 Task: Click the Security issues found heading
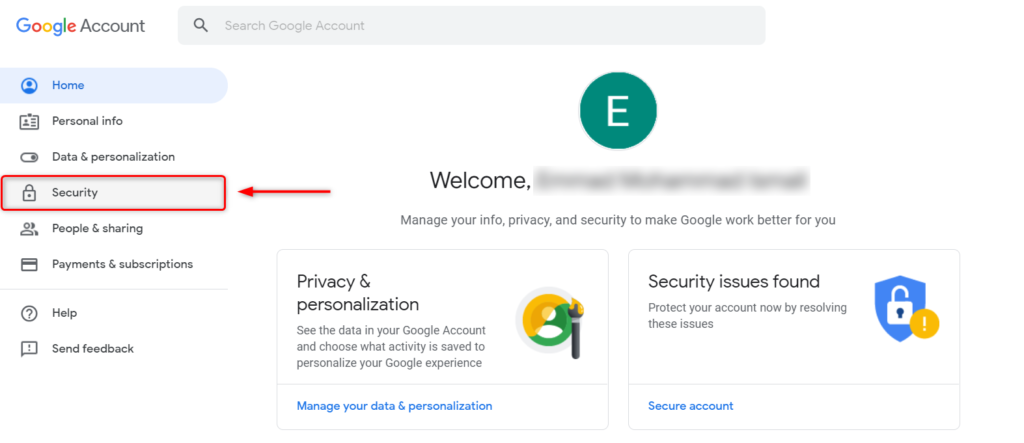(733, 282)
